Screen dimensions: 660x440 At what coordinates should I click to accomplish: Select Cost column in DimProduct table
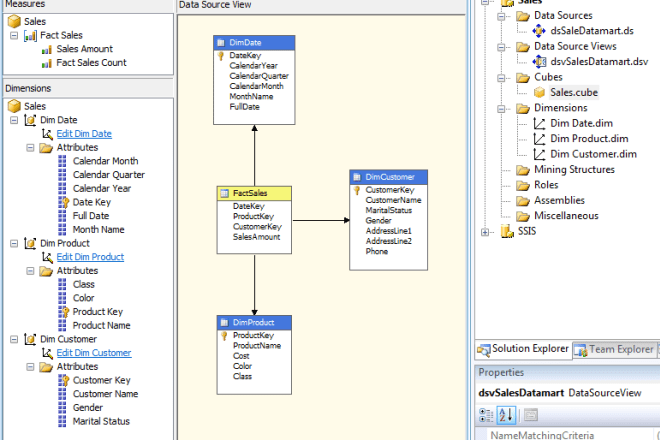pyautogui.click(x=241, y=356)
